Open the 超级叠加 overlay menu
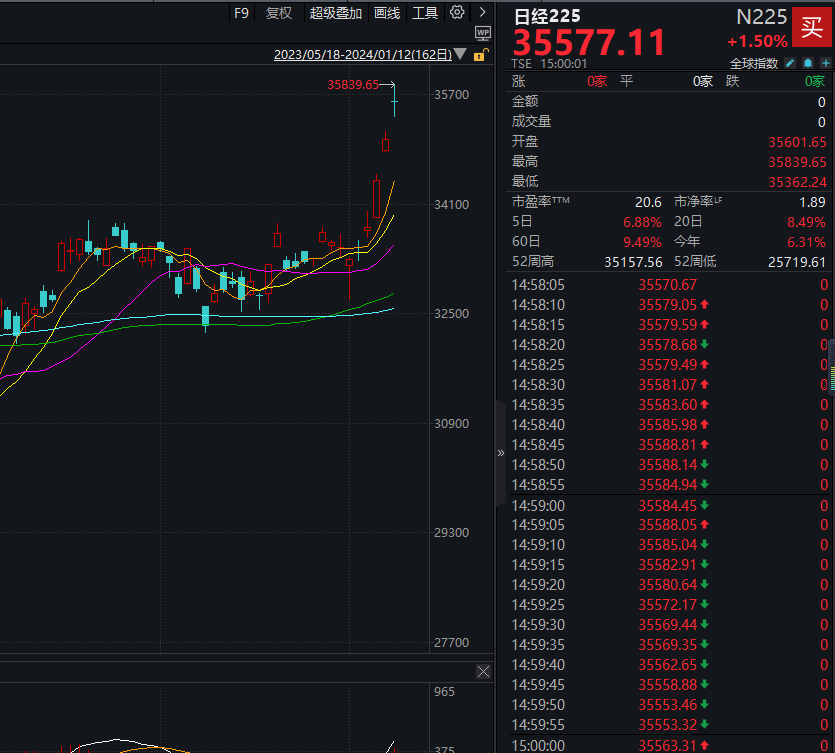The height and width of the screenshot is (753, 835). pyautogui.click(x=336, y=12)
